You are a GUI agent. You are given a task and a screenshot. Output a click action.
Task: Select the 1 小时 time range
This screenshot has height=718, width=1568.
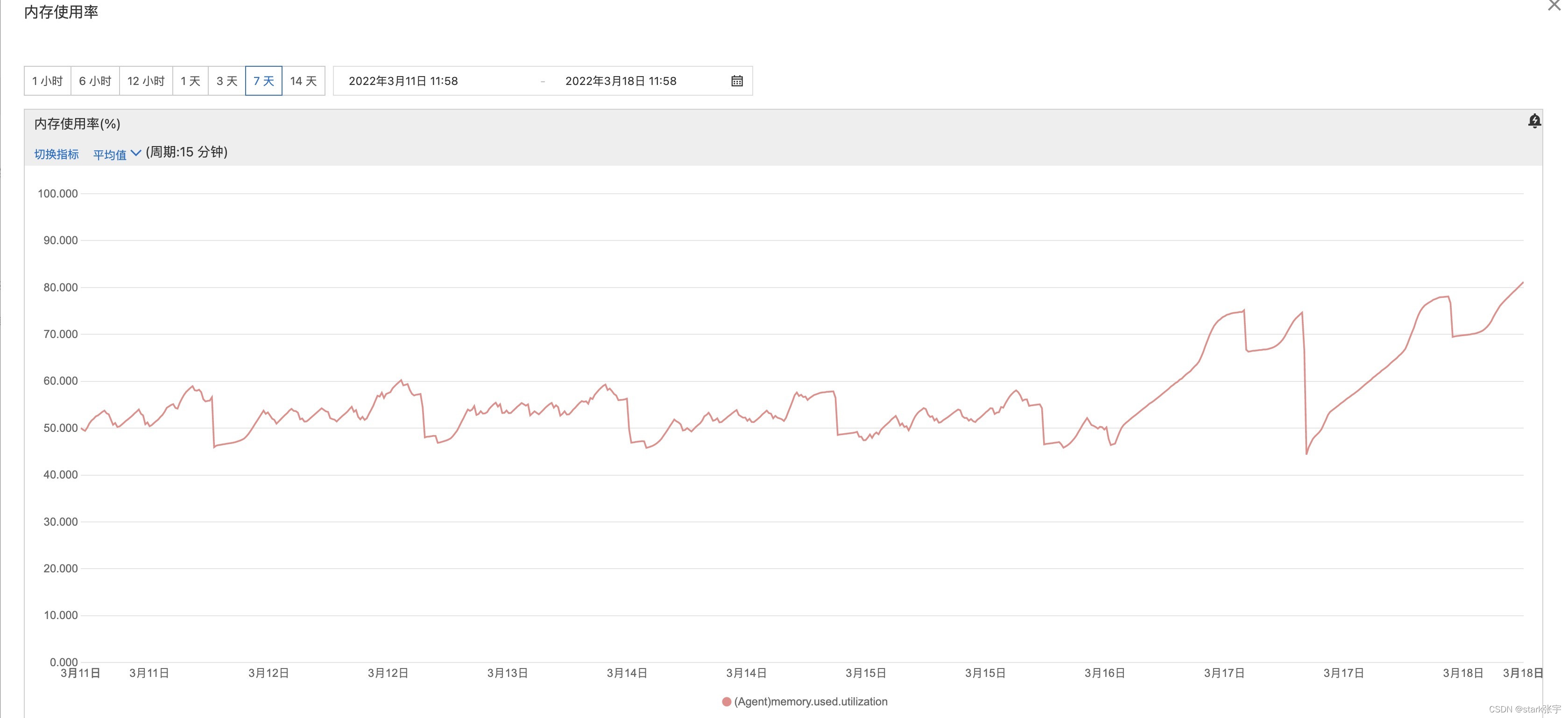tap(48, 81)
